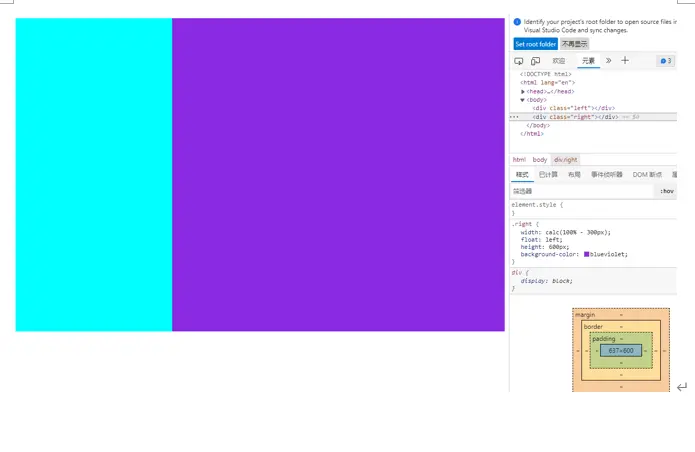The width and height of the screenshot is (695, 452).
Task: Select the body breadcrumb
Action: tap(540, 160)
